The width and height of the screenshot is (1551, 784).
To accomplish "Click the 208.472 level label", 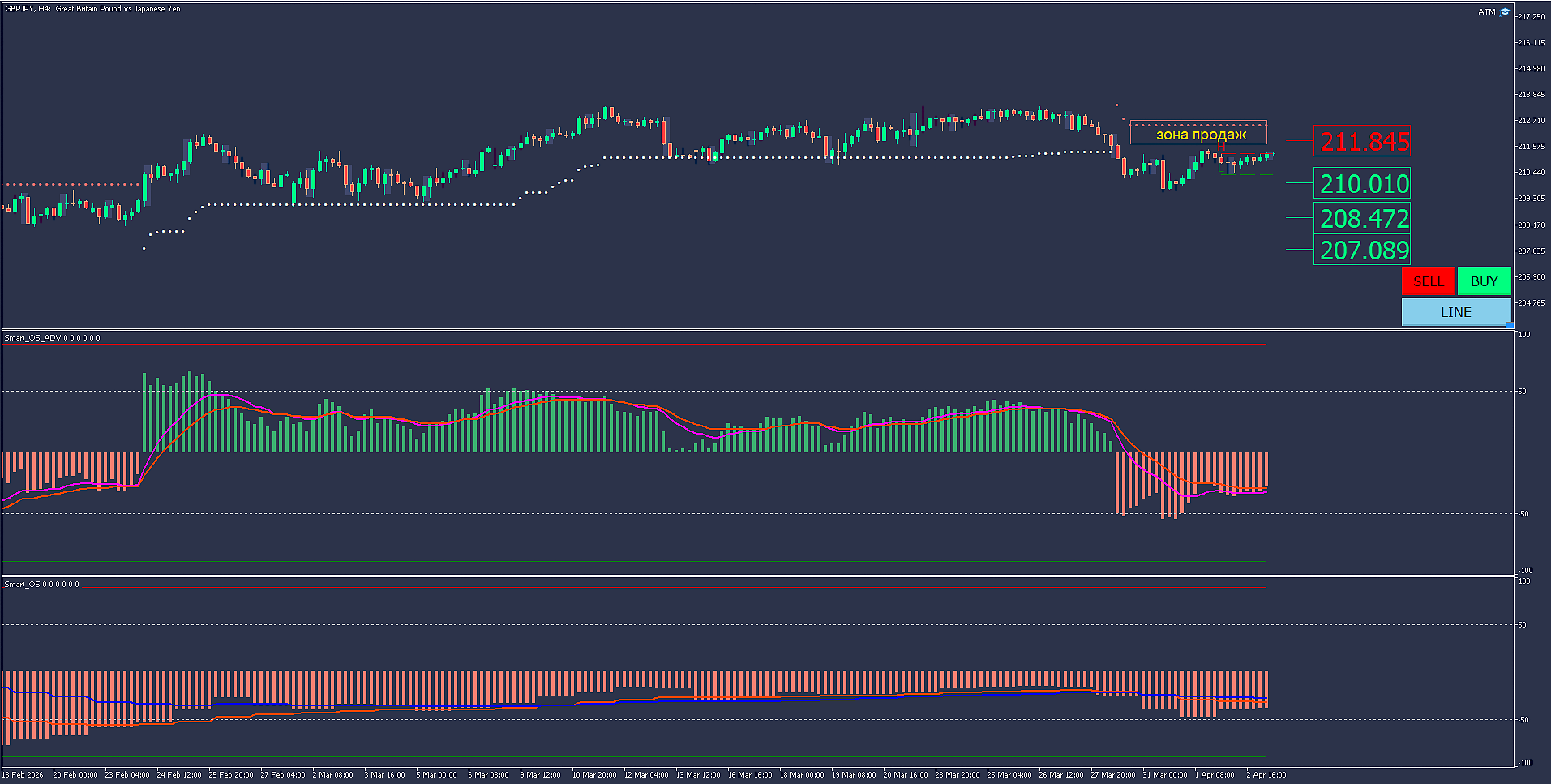I will (x=1362, y=218).
